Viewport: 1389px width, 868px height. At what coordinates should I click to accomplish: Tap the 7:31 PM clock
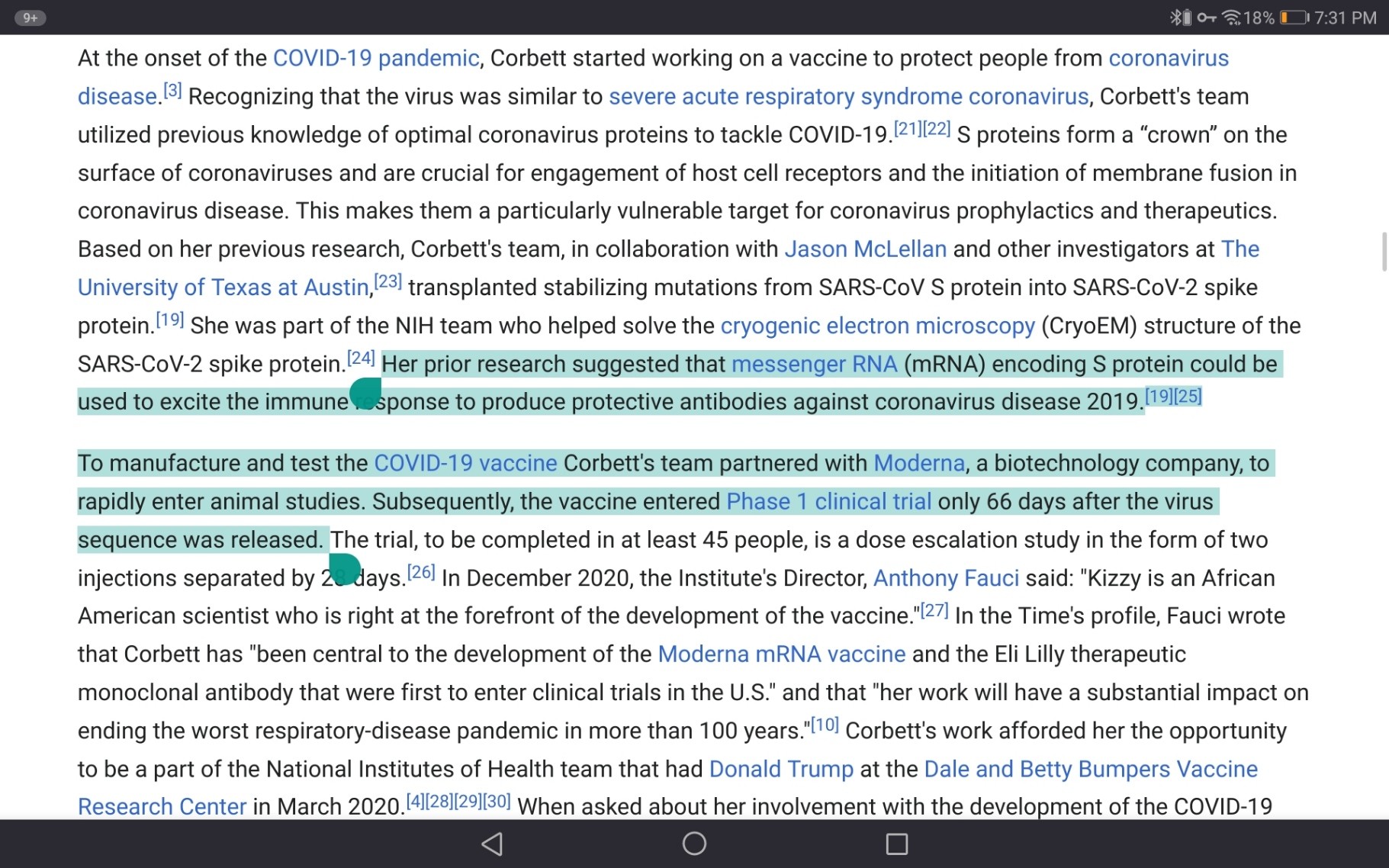point(1346,18)
